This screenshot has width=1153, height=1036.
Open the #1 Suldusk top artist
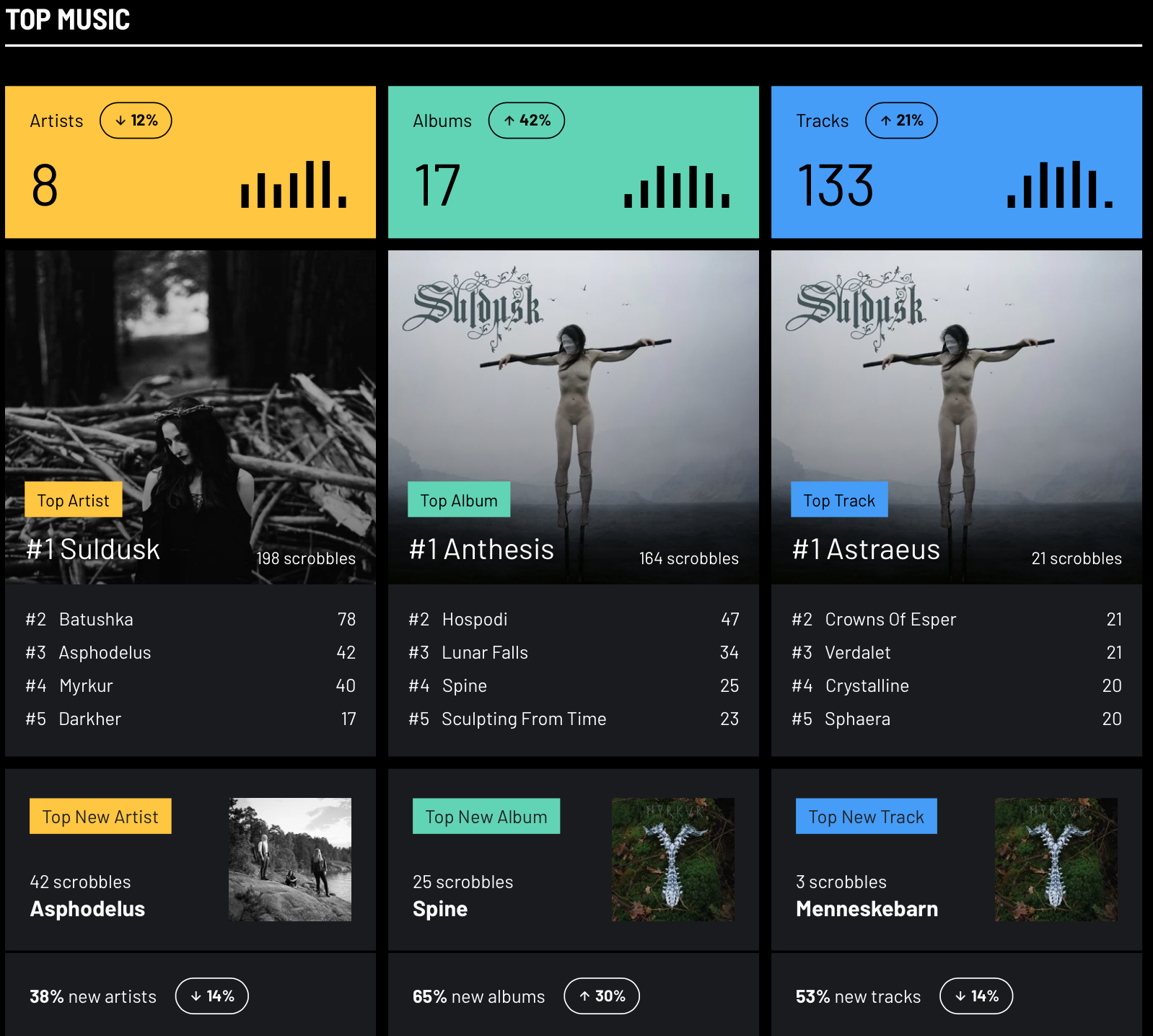tap(93, 550)
